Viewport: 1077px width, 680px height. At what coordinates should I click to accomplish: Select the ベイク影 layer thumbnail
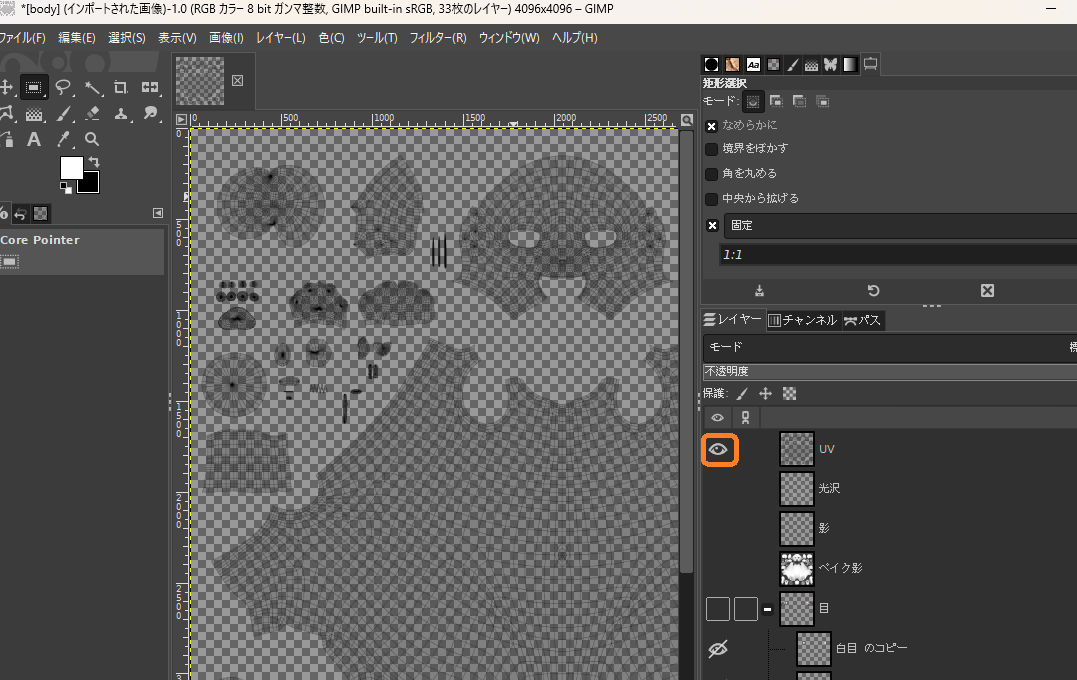(797, 569)
